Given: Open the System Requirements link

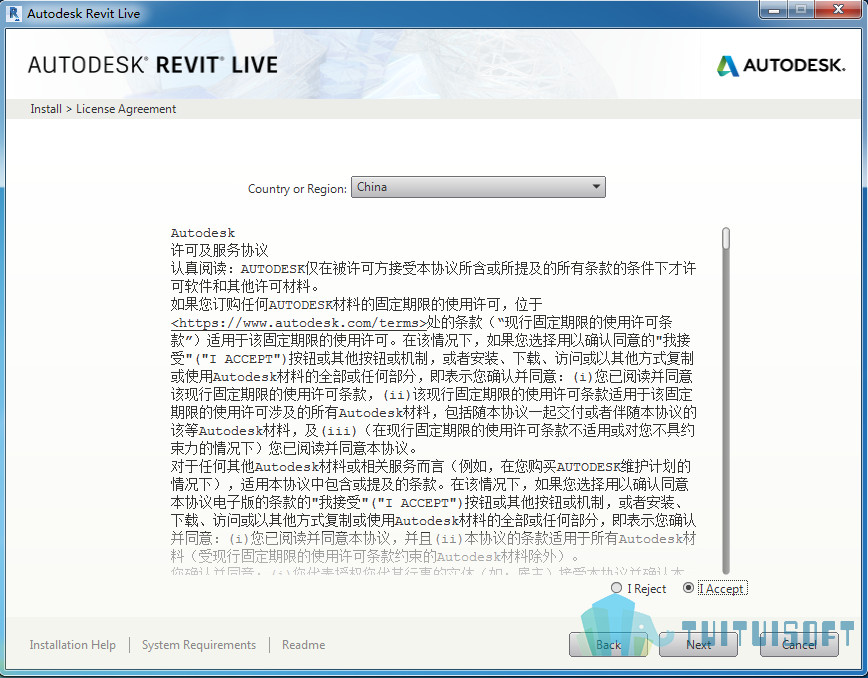Looking at the screenshot, I should point(199,645).
